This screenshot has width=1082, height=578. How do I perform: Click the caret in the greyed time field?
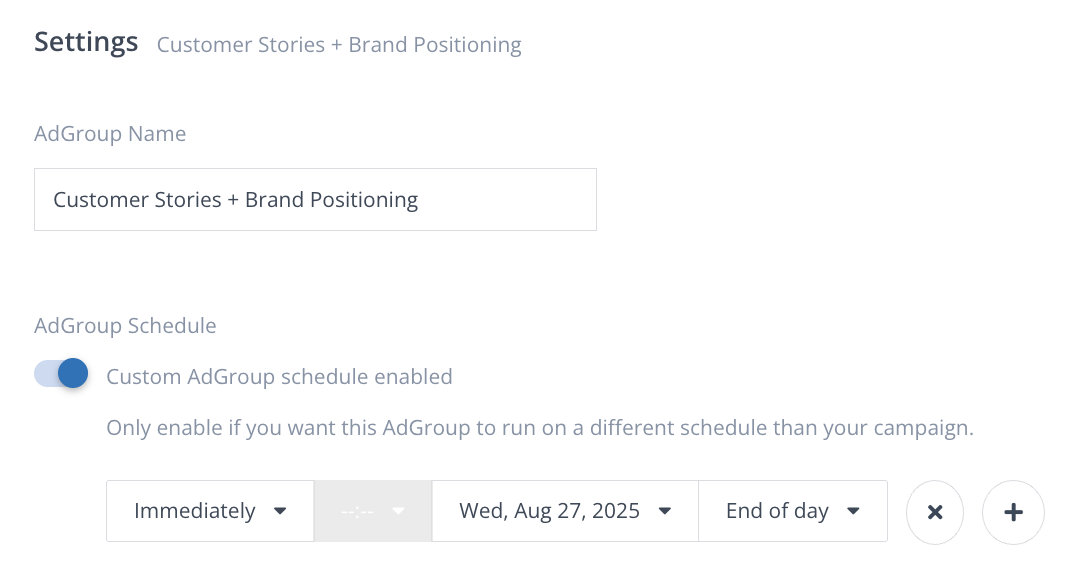[398, 511]
